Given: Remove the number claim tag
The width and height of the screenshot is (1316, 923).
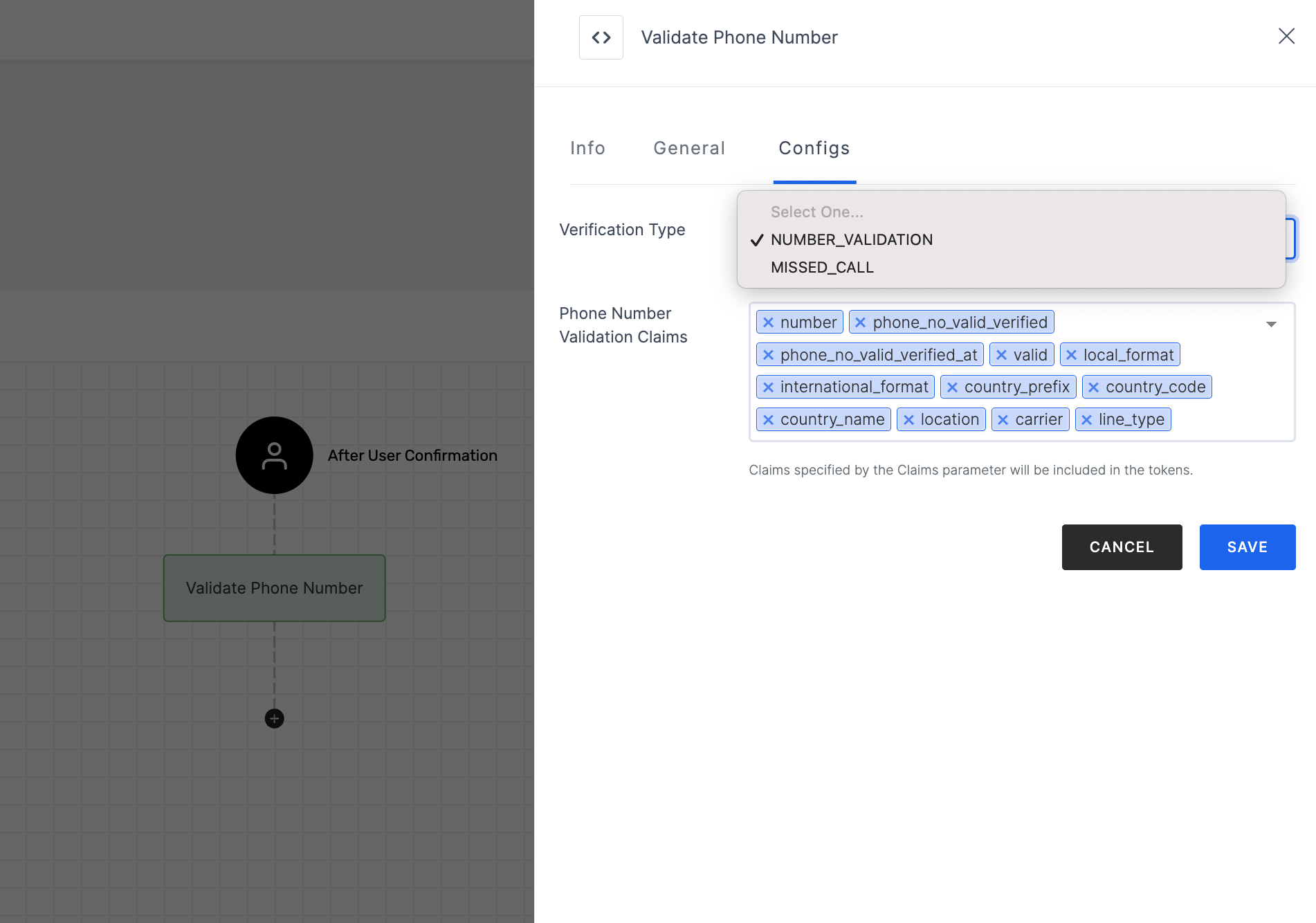Looking at the screenshot, I should [x=768, y=322].
